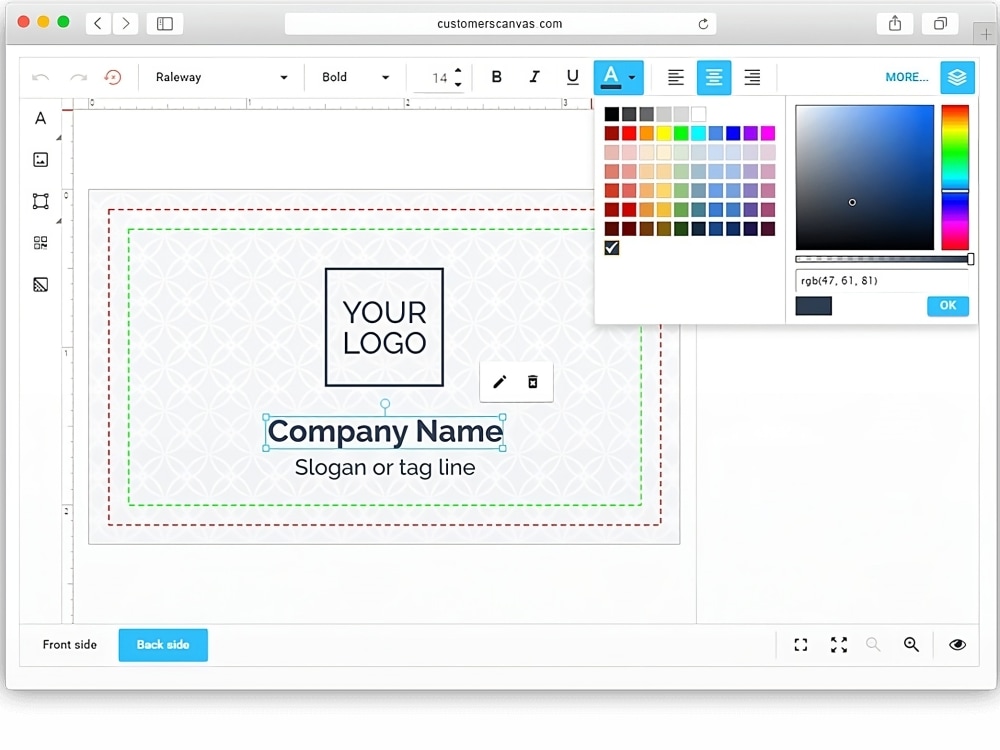
Task: Select the Company Name text
Action: (x=385, y=432)
